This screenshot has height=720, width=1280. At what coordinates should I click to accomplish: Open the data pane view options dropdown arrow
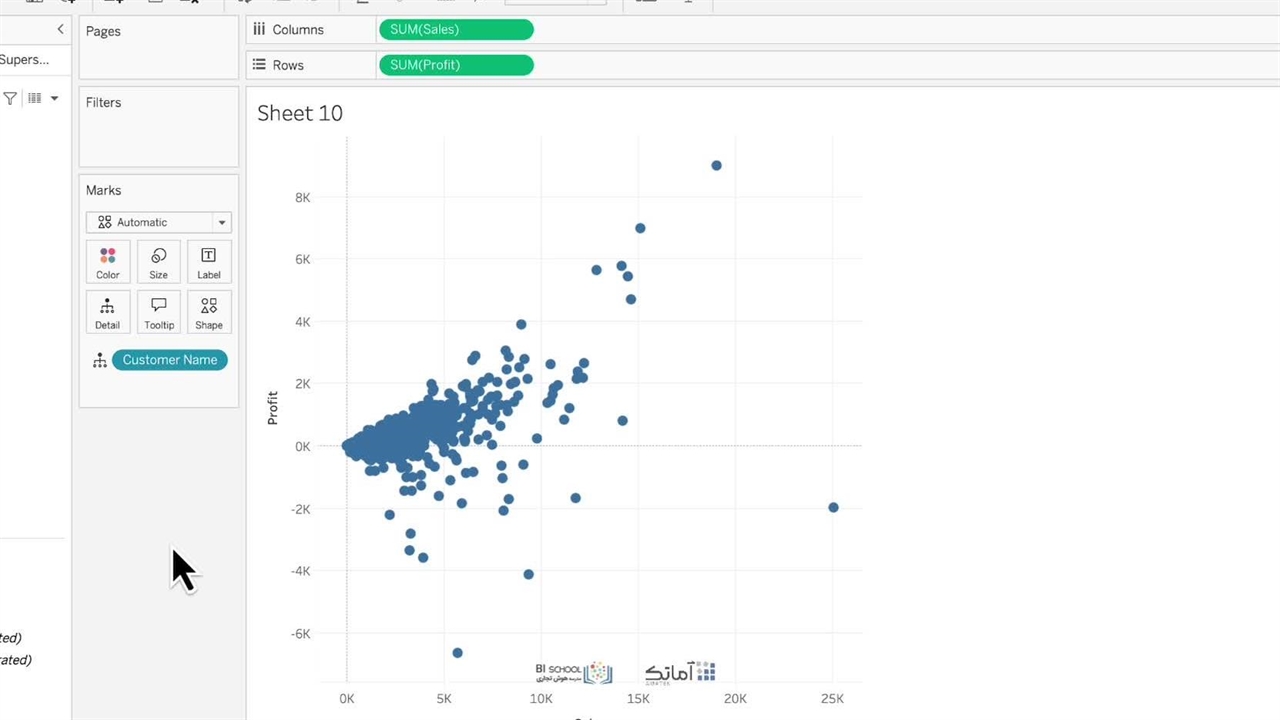coord(54,98)
